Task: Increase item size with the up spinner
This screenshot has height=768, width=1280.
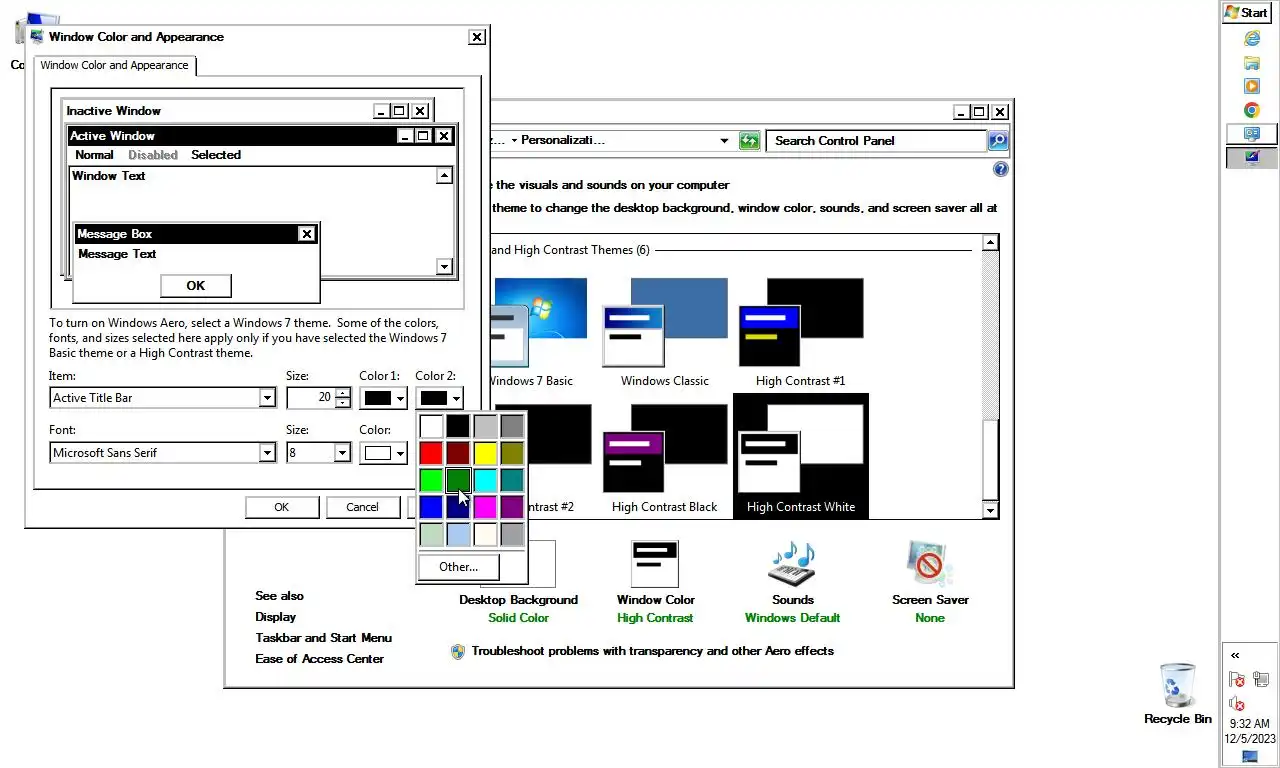Action: pos(343,392)
